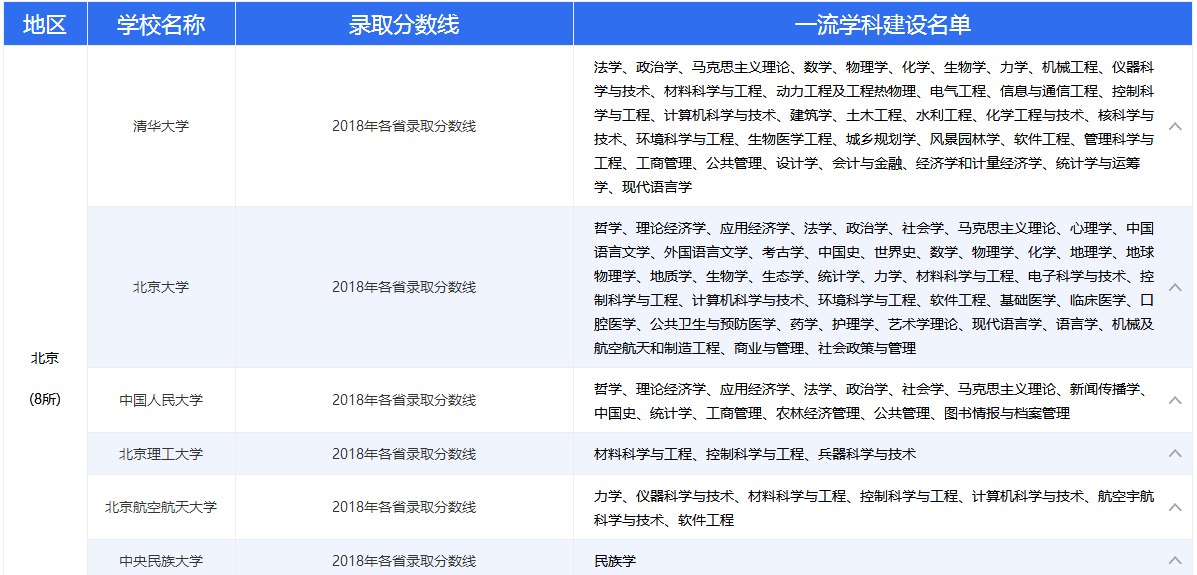Click 北京大学's subject list text
This screenshot has width=1197, height=575.
(874, 288)
